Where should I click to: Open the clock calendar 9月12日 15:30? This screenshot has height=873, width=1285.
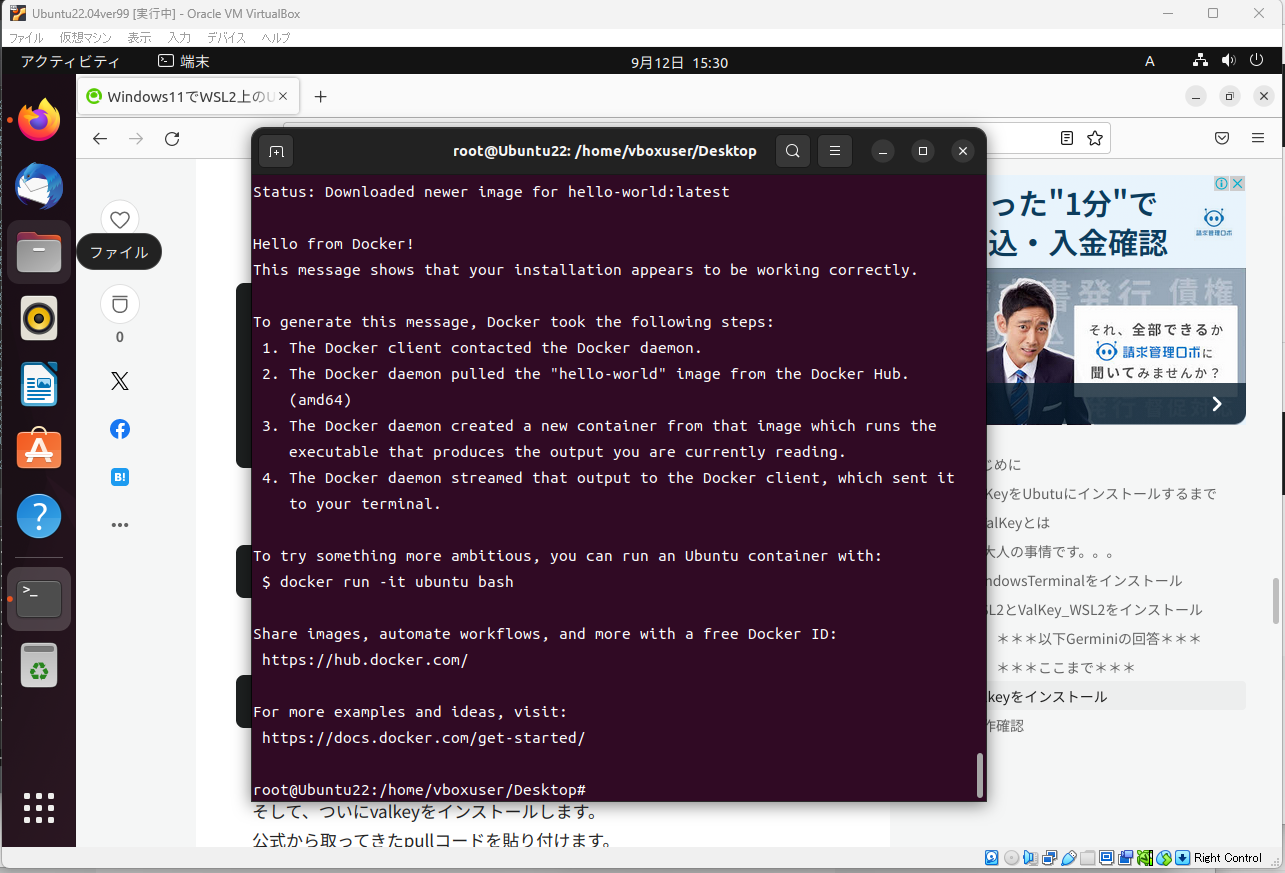(x=679, y=62)
